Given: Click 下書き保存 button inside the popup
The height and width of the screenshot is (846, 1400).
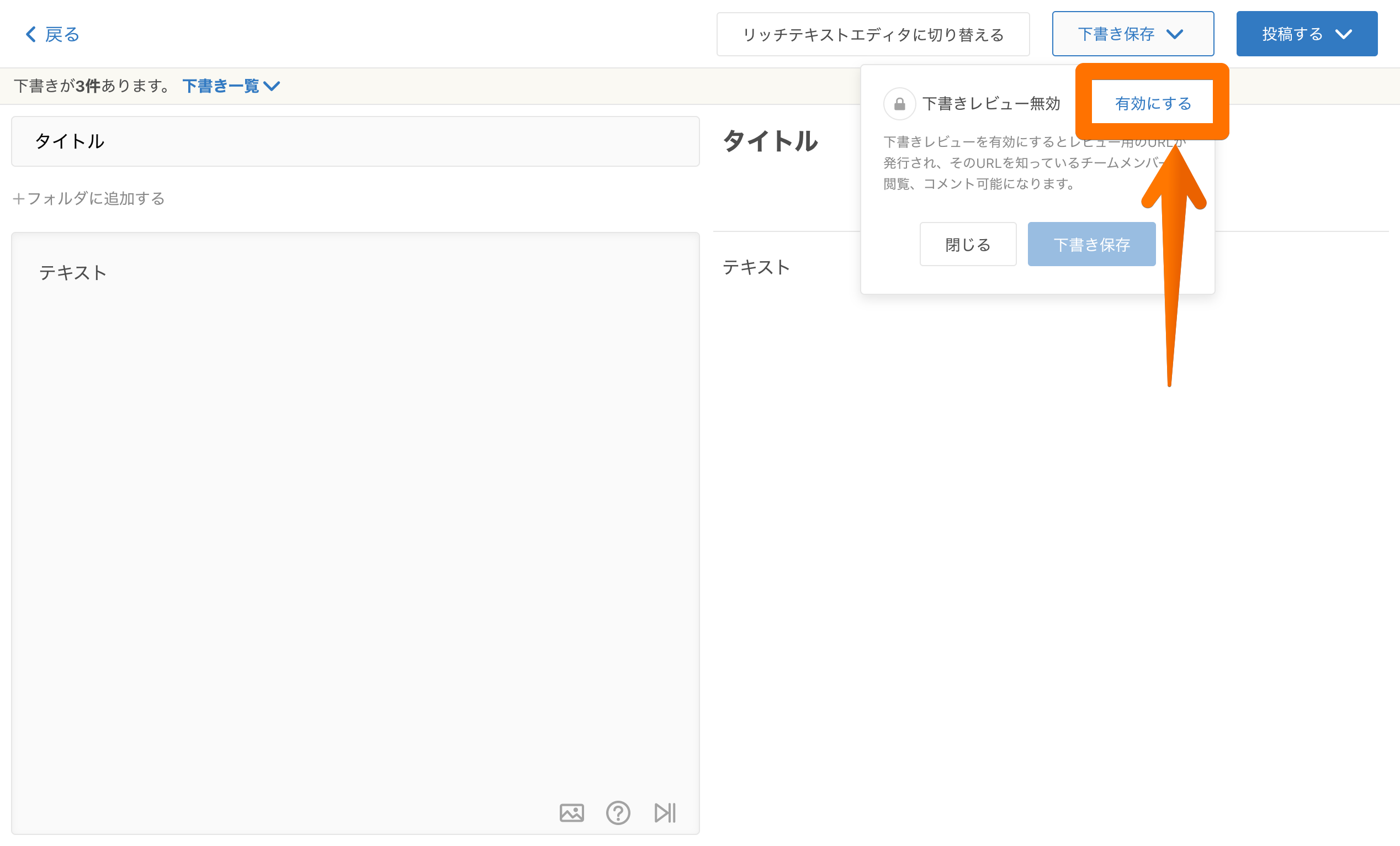Looking at the screenshot, I should click(x=1091, y=244).
